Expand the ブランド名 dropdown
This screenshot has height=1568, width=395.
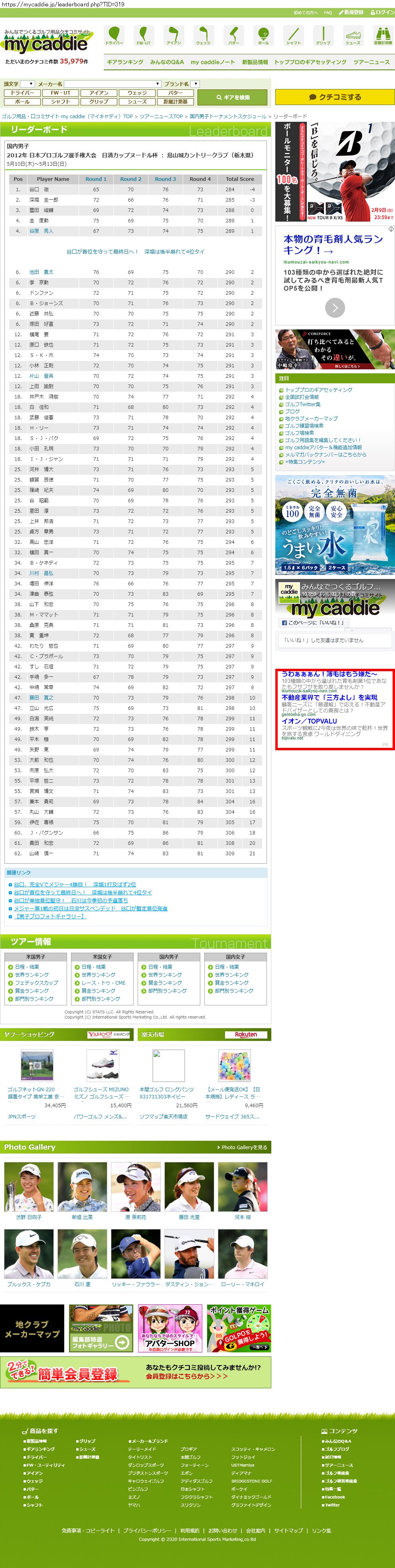point(196,84)
